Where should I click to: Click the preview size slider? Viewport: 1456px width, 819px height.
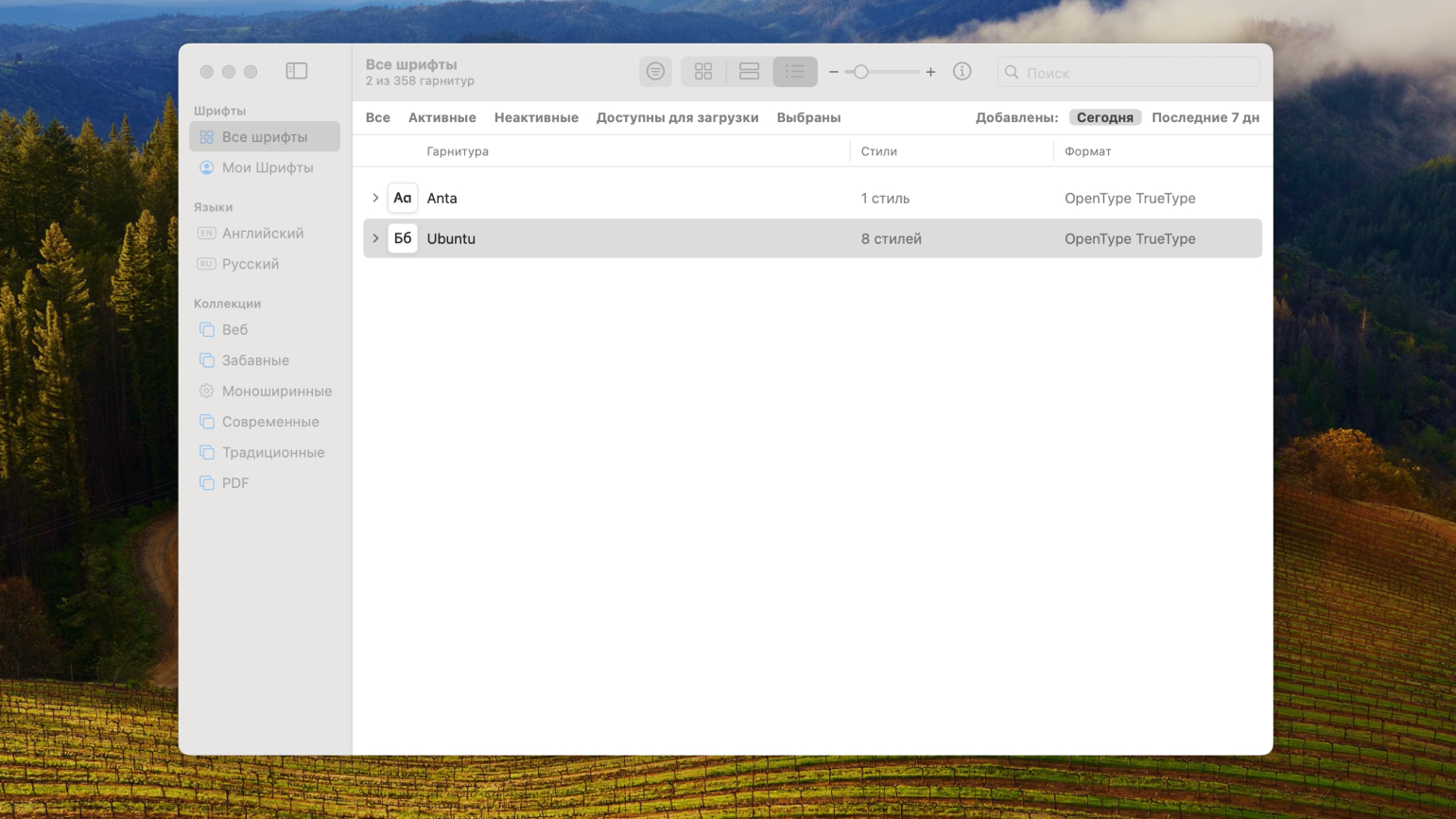point(882,72)
